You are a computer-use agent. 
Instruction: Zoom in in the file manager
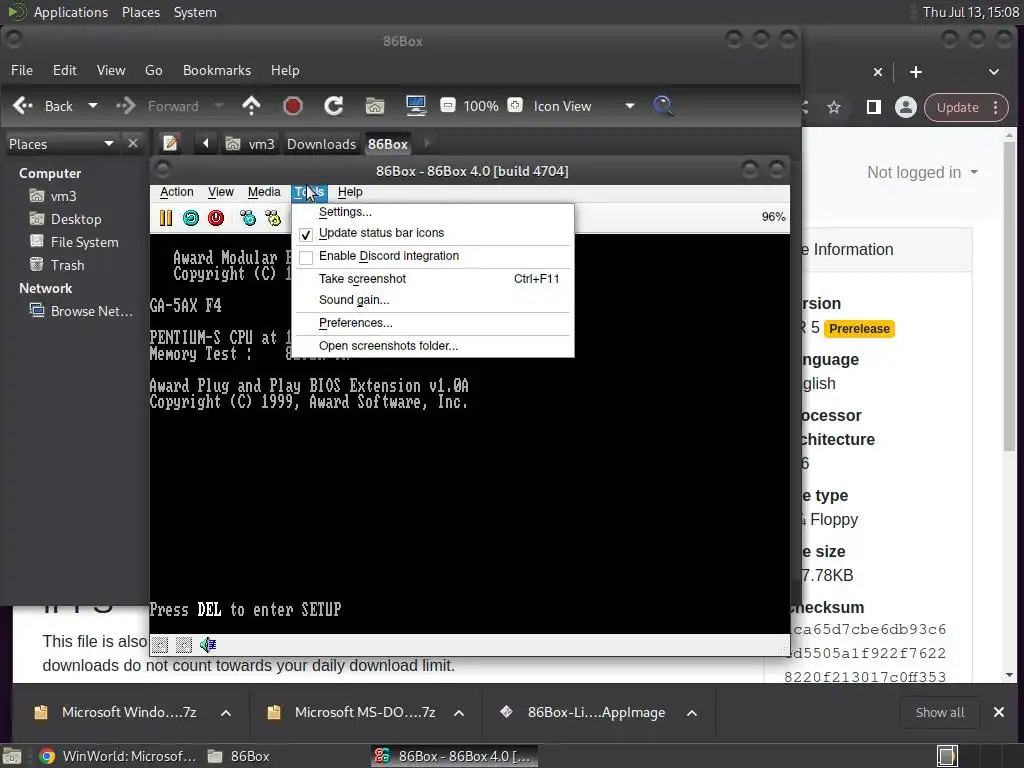tap(515, 105)
